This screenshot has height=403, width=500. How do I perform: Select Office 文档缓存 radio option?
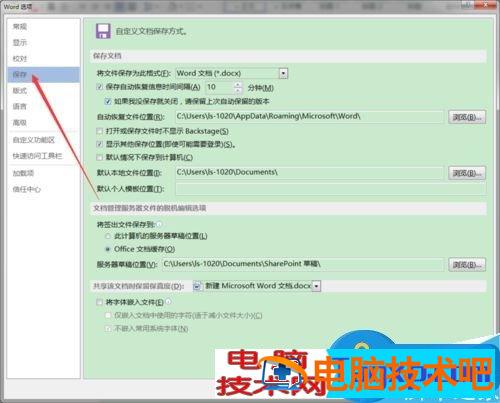point(108,249)
